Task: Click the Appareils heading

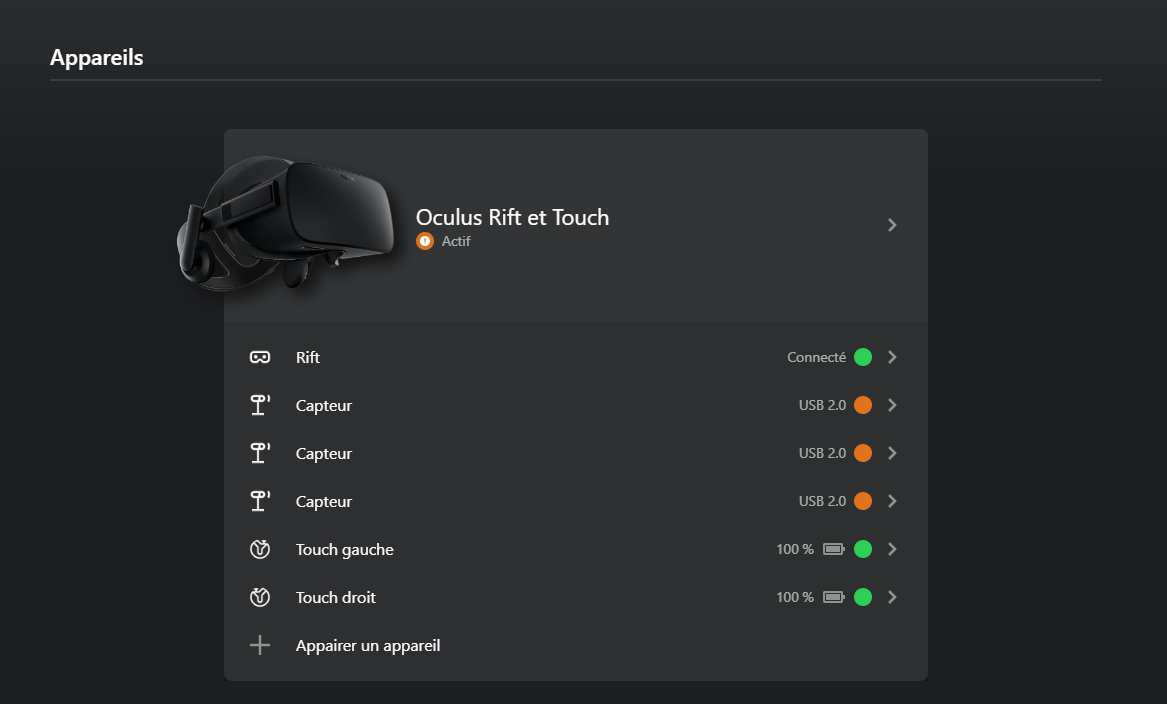Action: tap(97, 58)
